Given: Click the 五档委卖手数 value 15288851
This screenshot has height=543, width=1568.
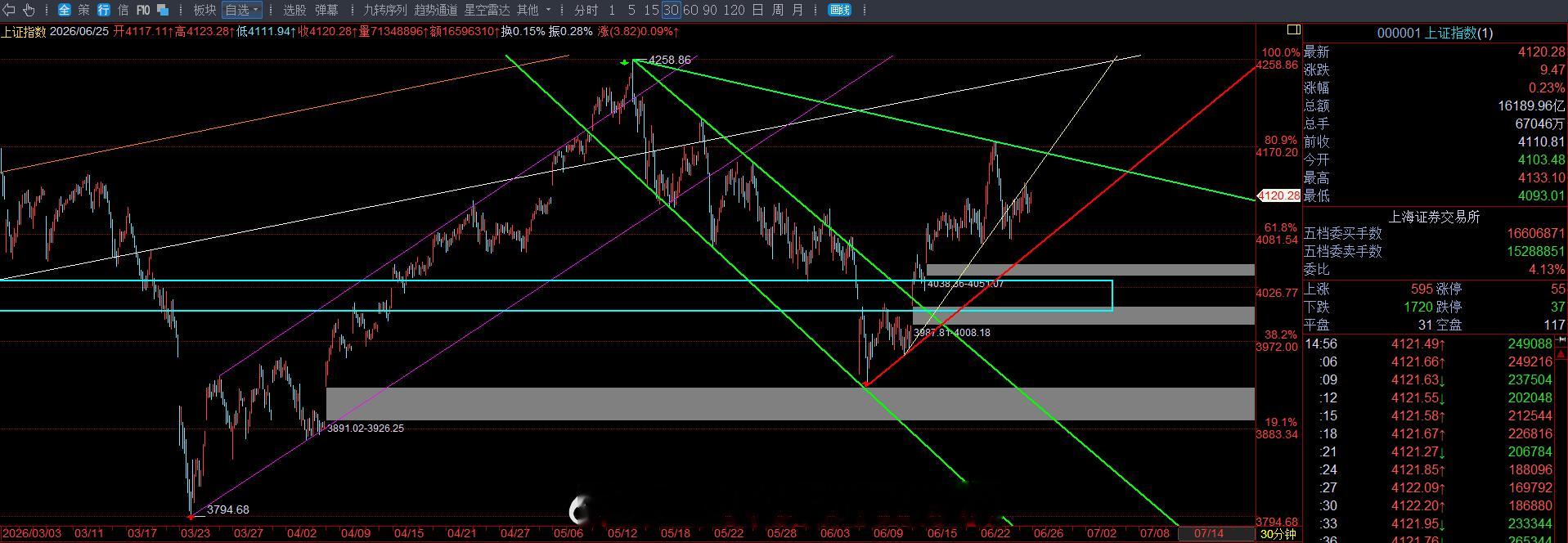Looking at the screenshot, I should (1535, 251).
